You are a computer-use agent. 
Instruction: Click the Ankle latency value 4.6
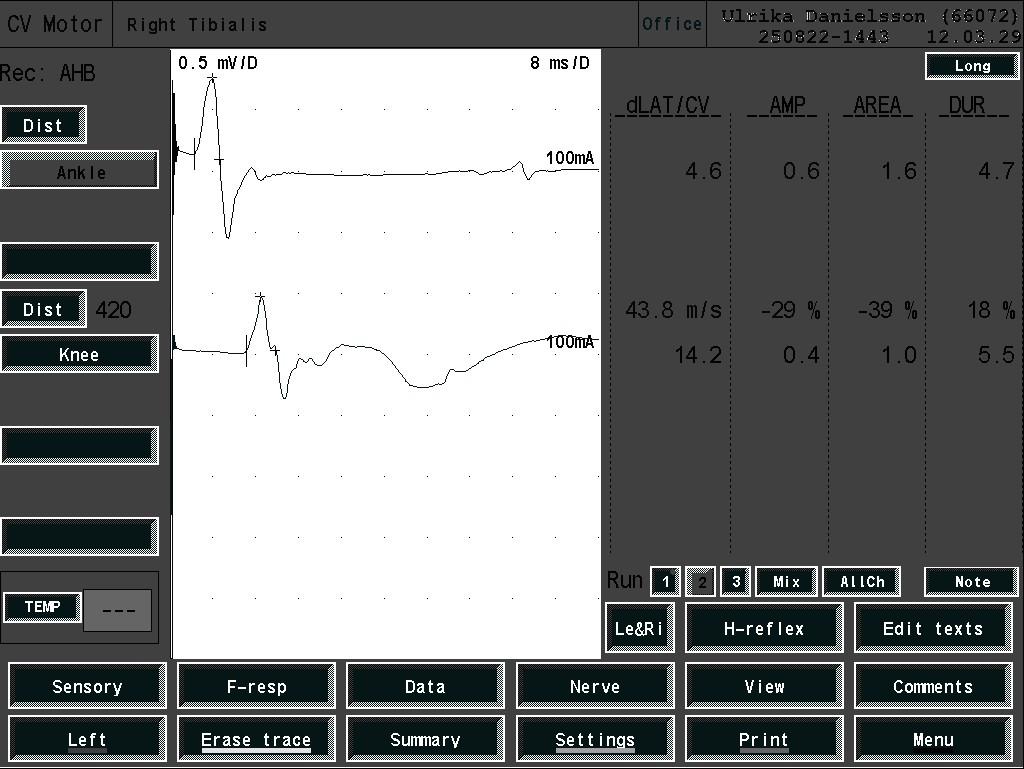point(703,171)
